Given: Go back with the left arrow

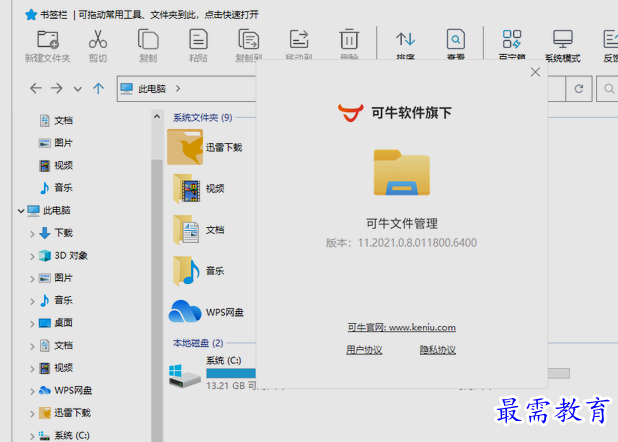Looking at the screenshot, I should pyautogui.click(x=35, y=88).
